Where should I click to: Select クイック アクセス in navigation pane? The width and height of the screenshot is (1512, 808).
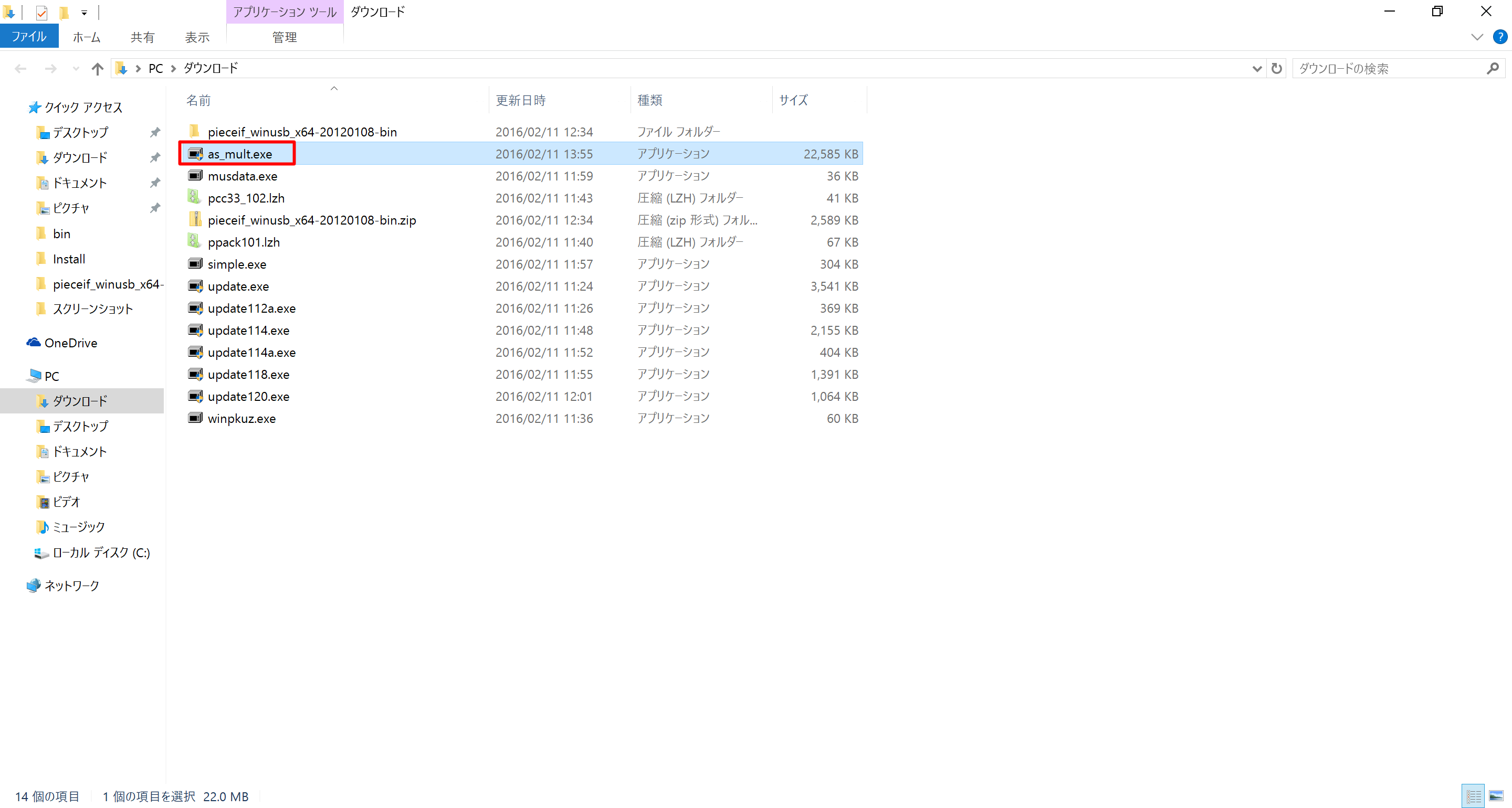click(x=83, y=108)
